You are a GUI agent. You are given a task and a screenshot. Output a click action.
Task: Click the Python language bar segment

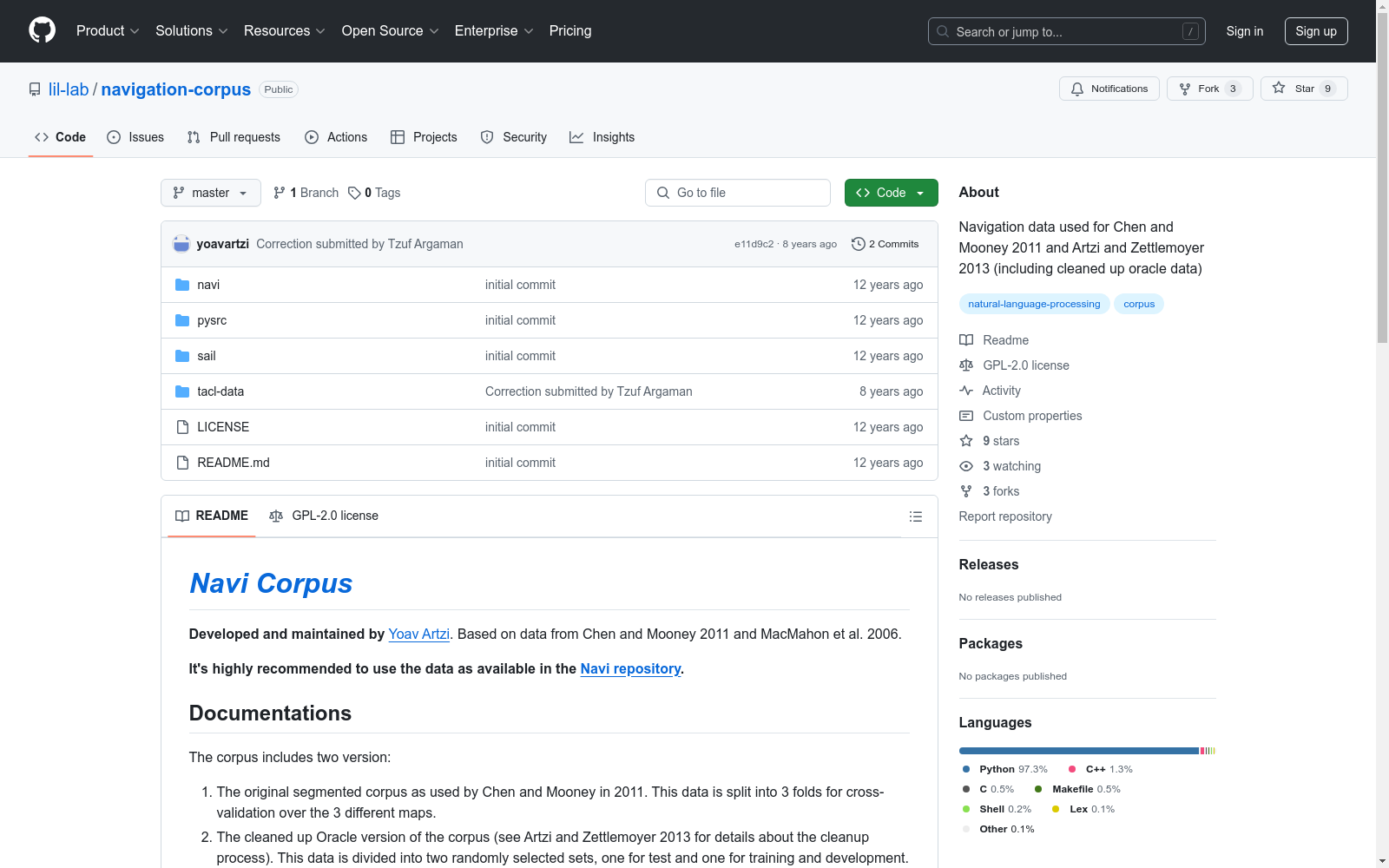1078,751
